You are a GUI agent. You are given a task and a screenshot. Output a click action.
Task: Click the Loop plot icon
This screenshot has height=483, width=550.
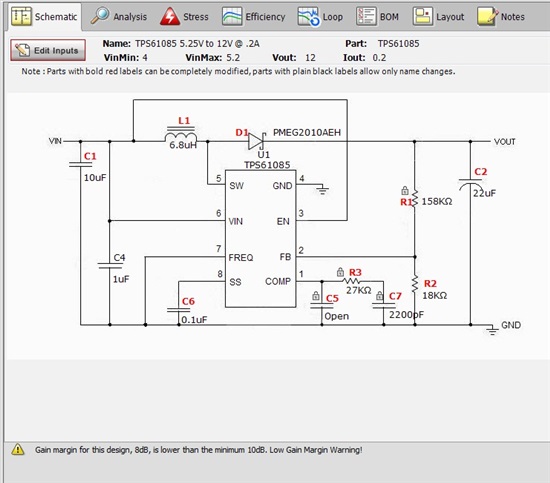(x=308, y=16)
